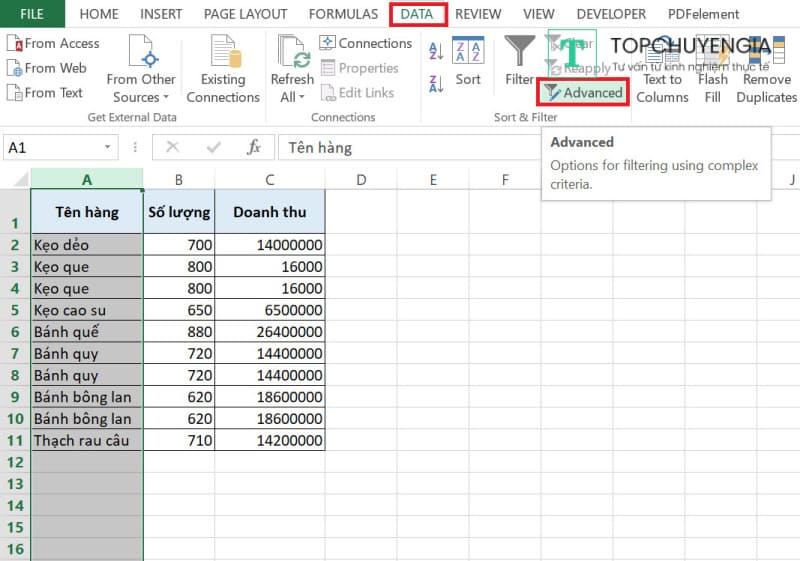Screen dimensions: 800x561
Task: Click the From Text import icon
Action: click(x=15, y=93)
